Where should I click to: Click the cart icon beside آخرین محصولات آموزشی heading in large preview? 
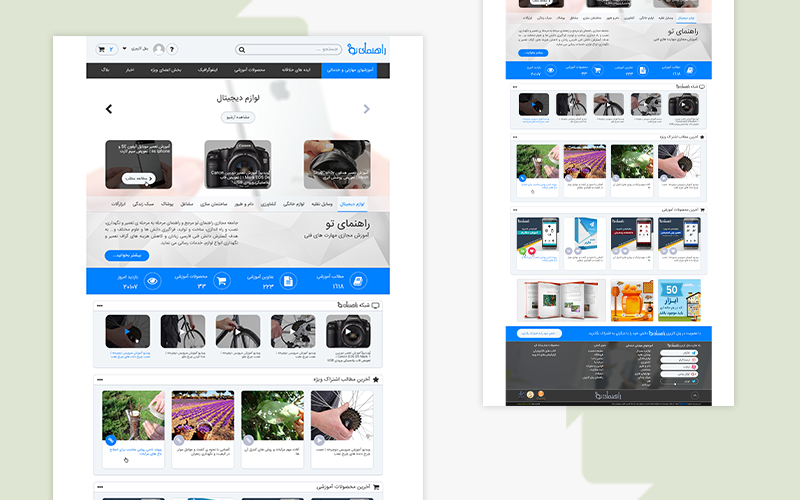click(x=376, y=487)
